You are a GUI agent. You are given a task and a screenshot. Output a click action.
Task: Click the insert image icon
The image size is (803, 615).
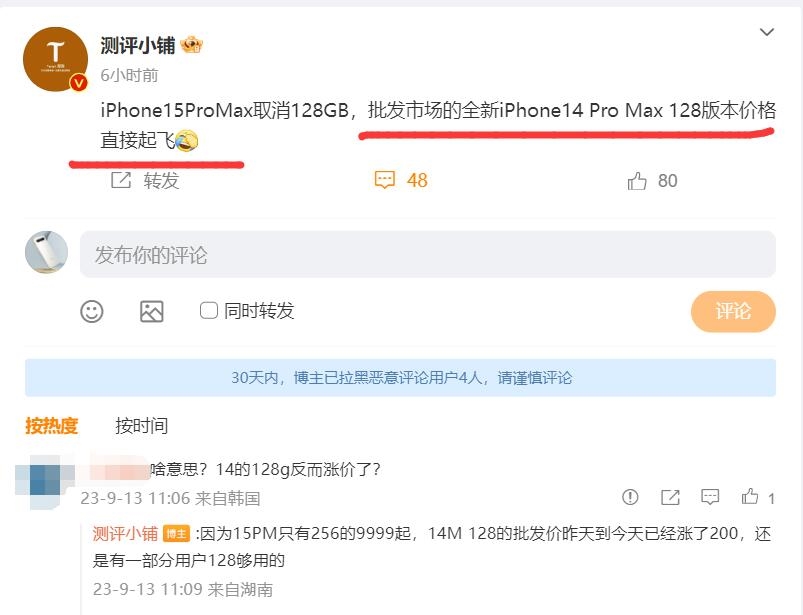pos(152,311)
